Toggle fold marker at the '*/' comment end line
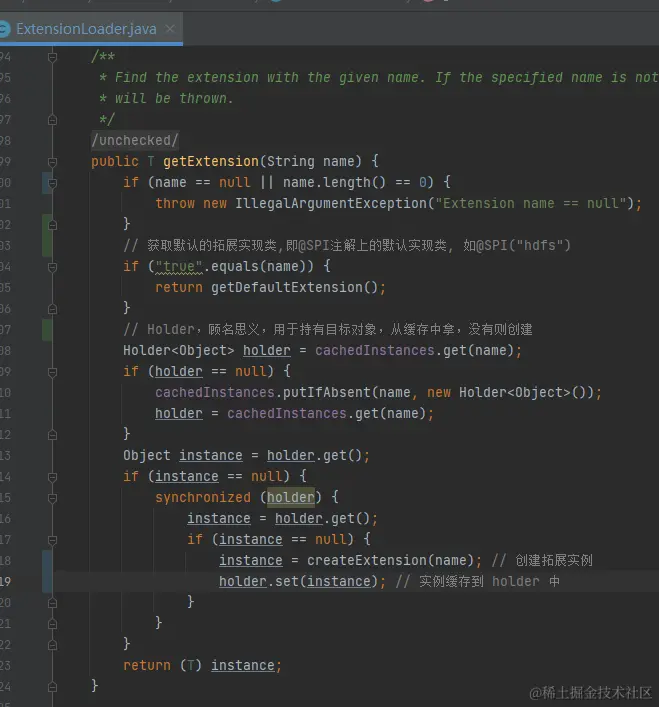This screenshot has height=707, width=659. (52, 120)
